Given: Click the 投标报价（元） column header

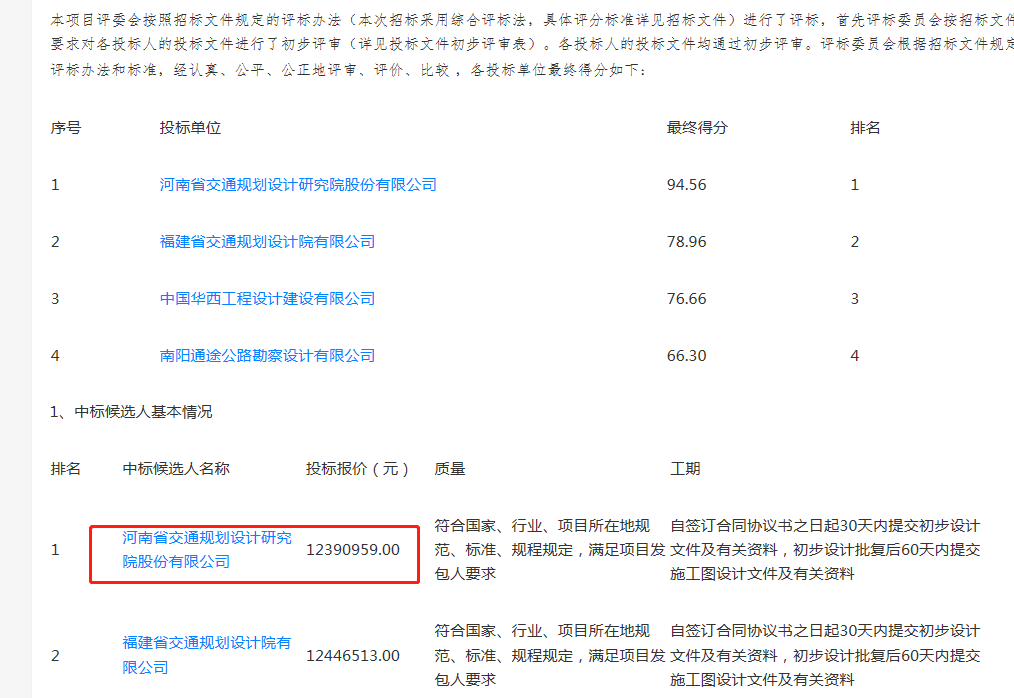Looking at the screenshot, I should pos(358,469).
